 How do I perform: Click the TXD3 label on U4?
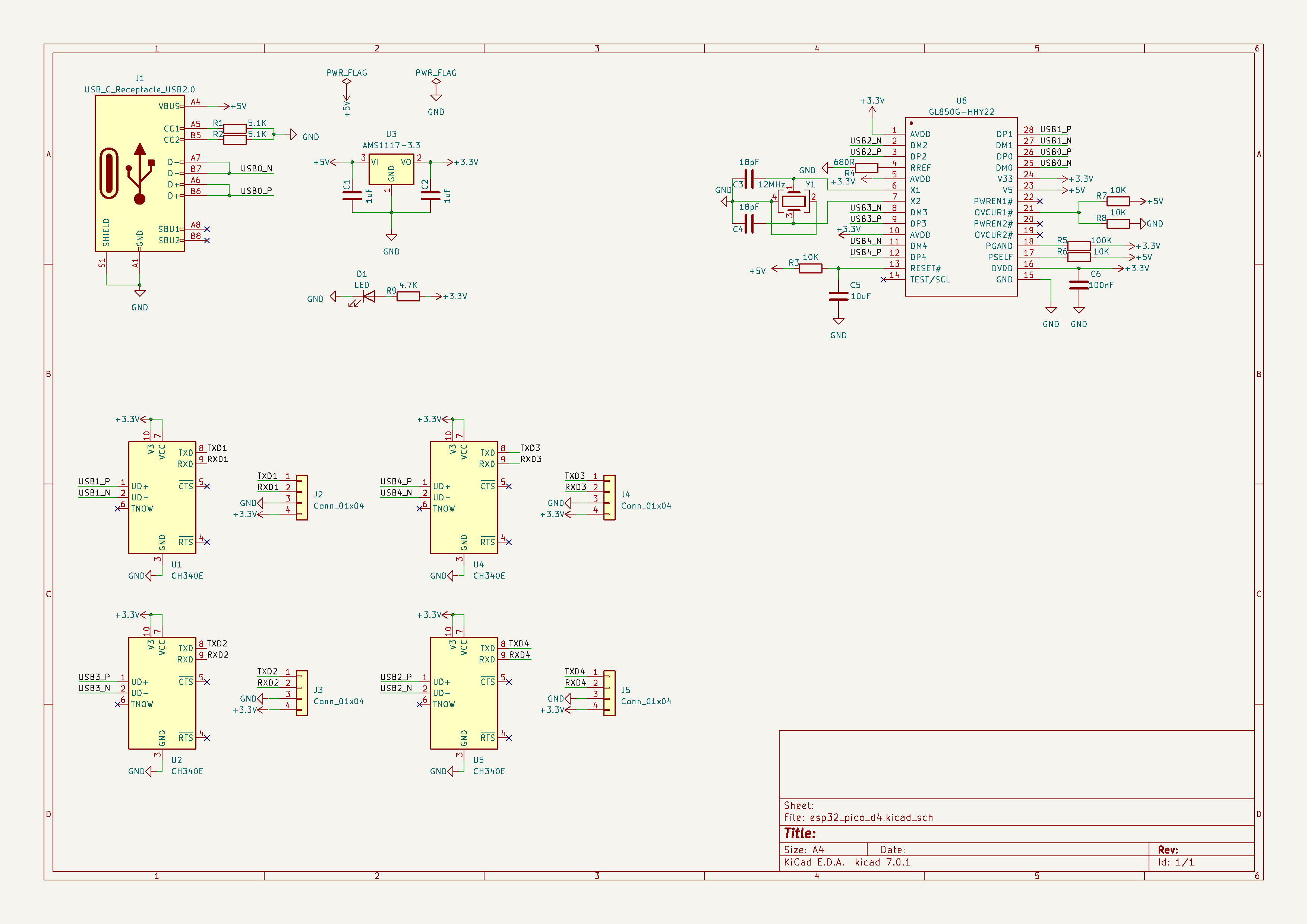[530, 448]
